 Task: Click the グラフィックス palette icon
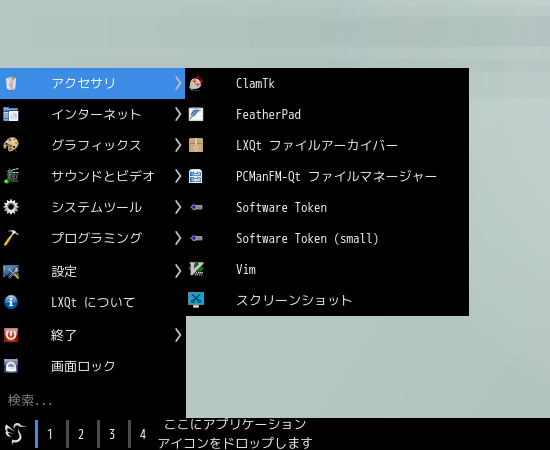(x=11, y=145)
